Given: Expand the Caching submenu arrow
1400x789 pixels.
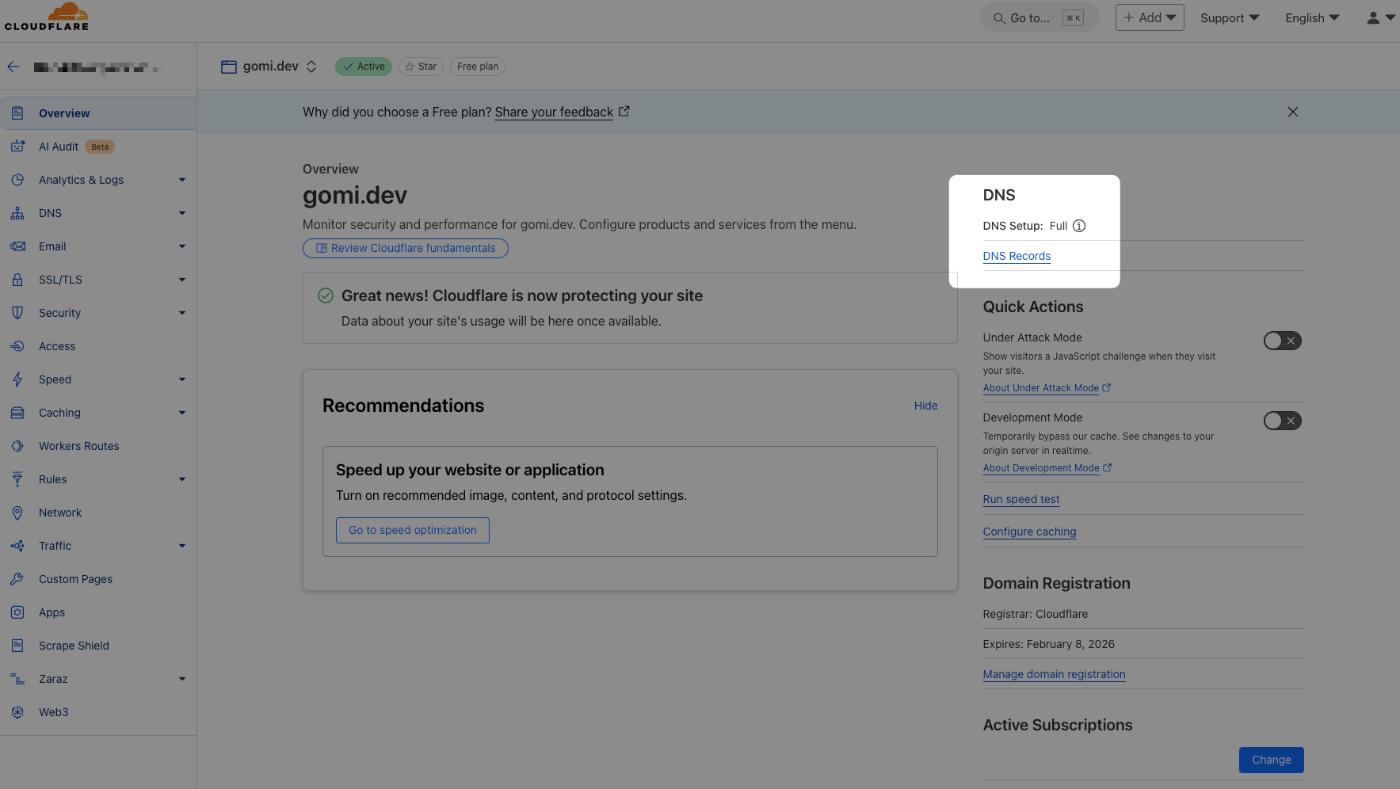Looking at the screenshot, I should click(182, 413).
